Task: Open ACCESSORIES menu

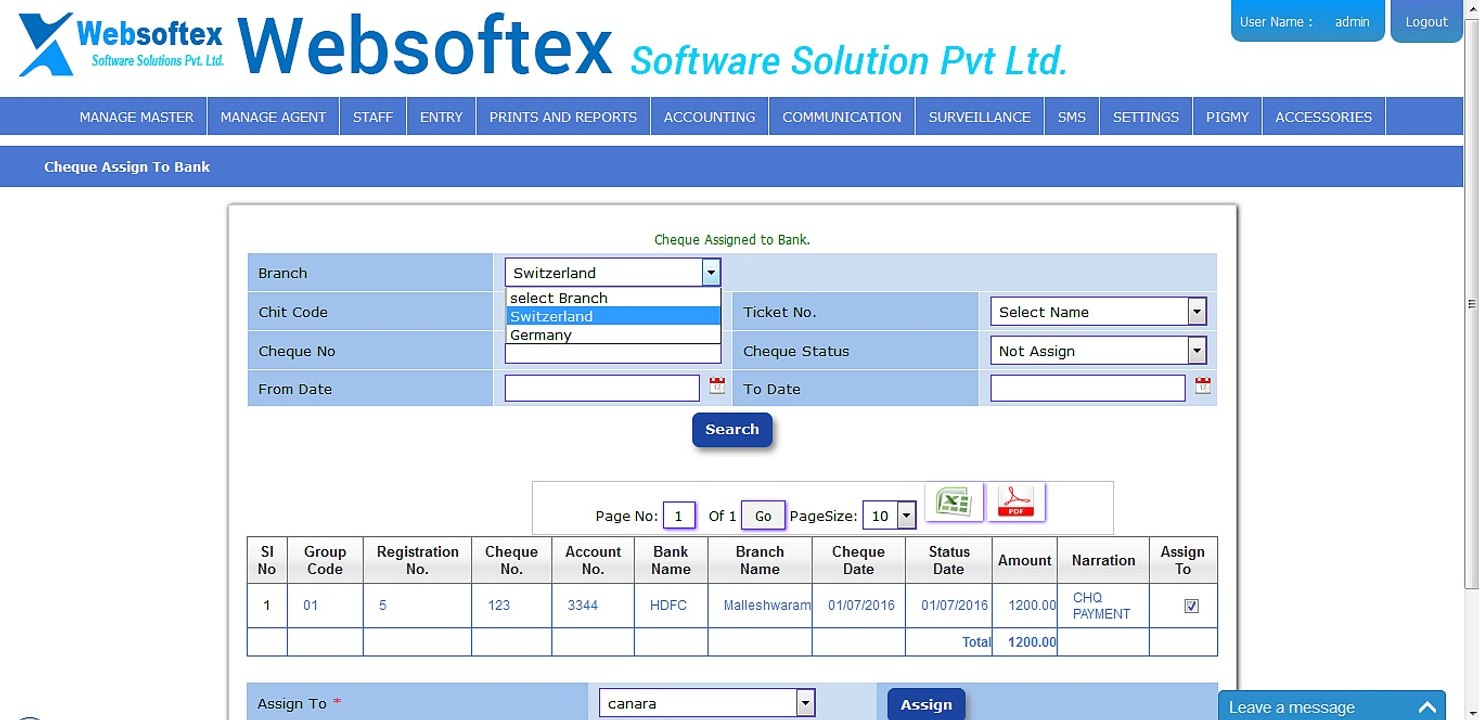Action: pos(1324,117)
